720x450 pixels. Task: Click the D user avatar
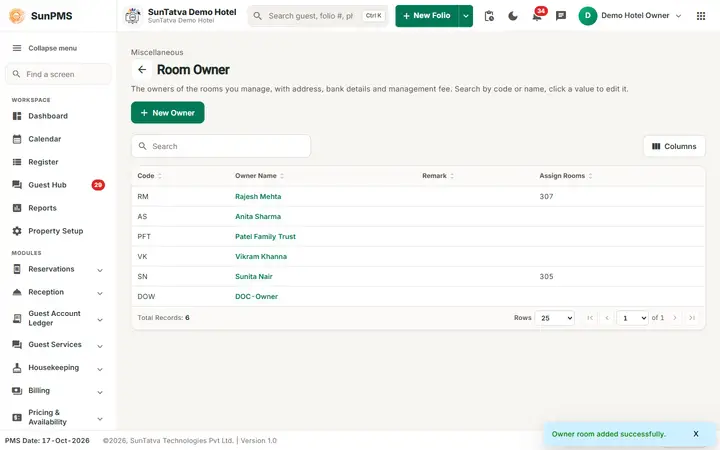click(587, 16)
